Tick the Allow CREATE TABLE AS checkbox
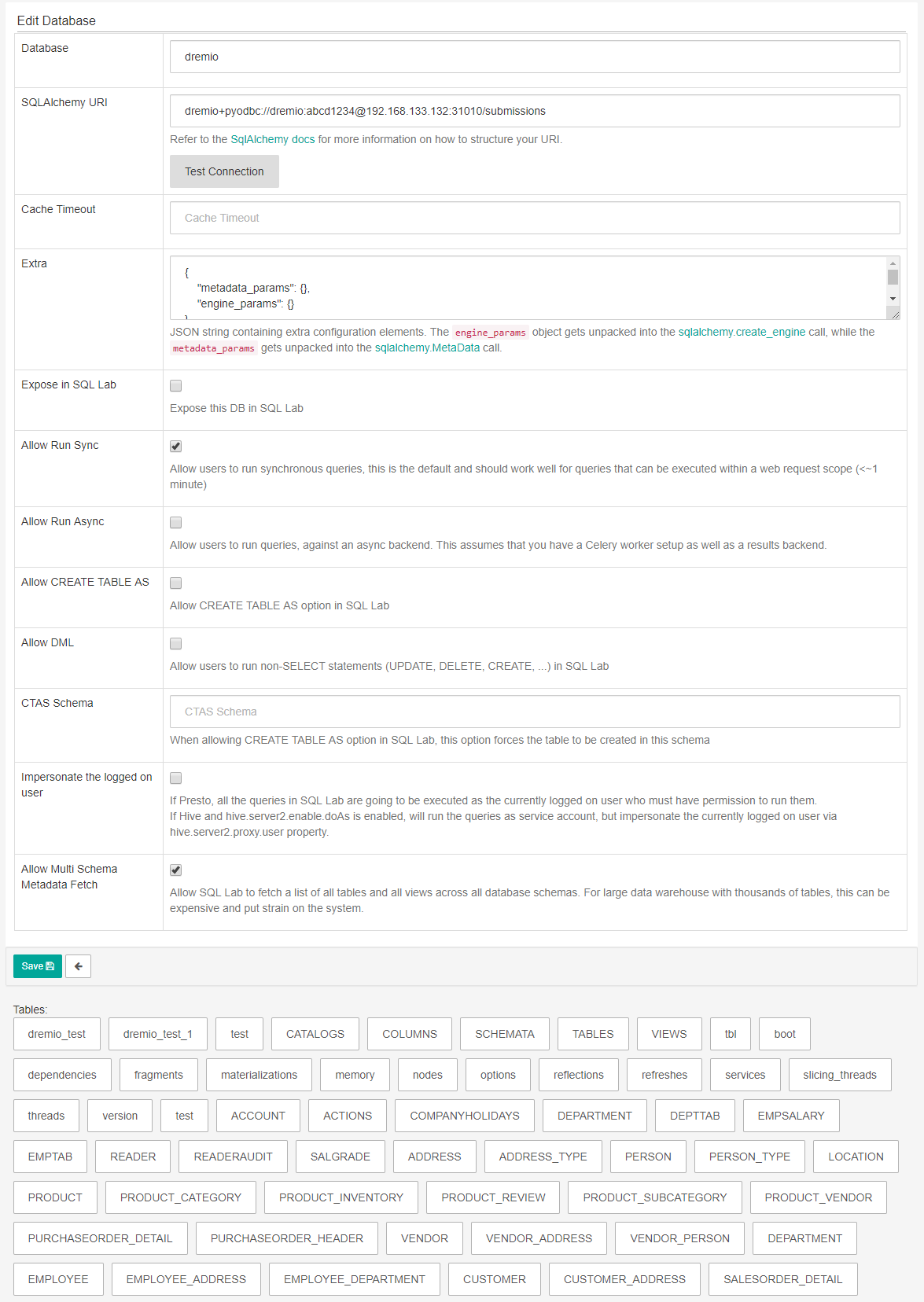 pyautogui.click(x=176, y=583)
